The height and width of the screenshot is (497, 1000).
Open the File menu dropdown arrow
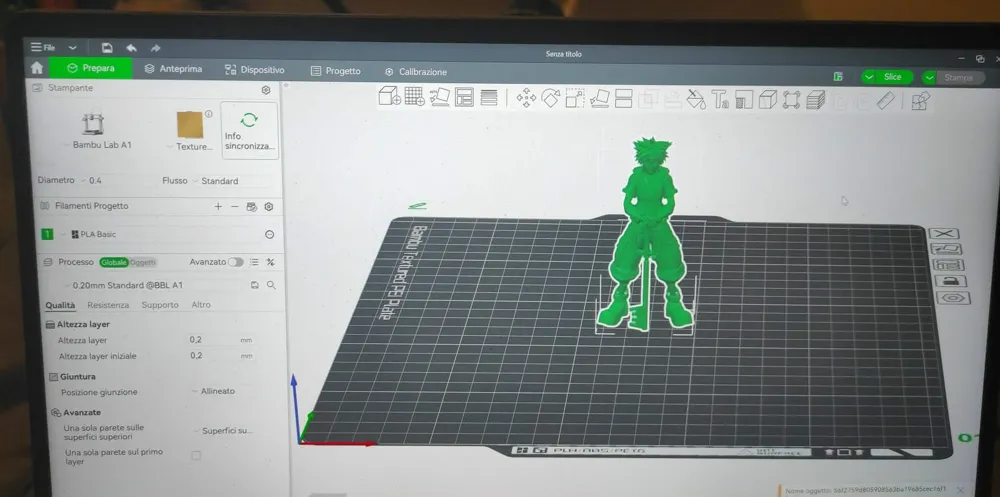coord(73,47)
